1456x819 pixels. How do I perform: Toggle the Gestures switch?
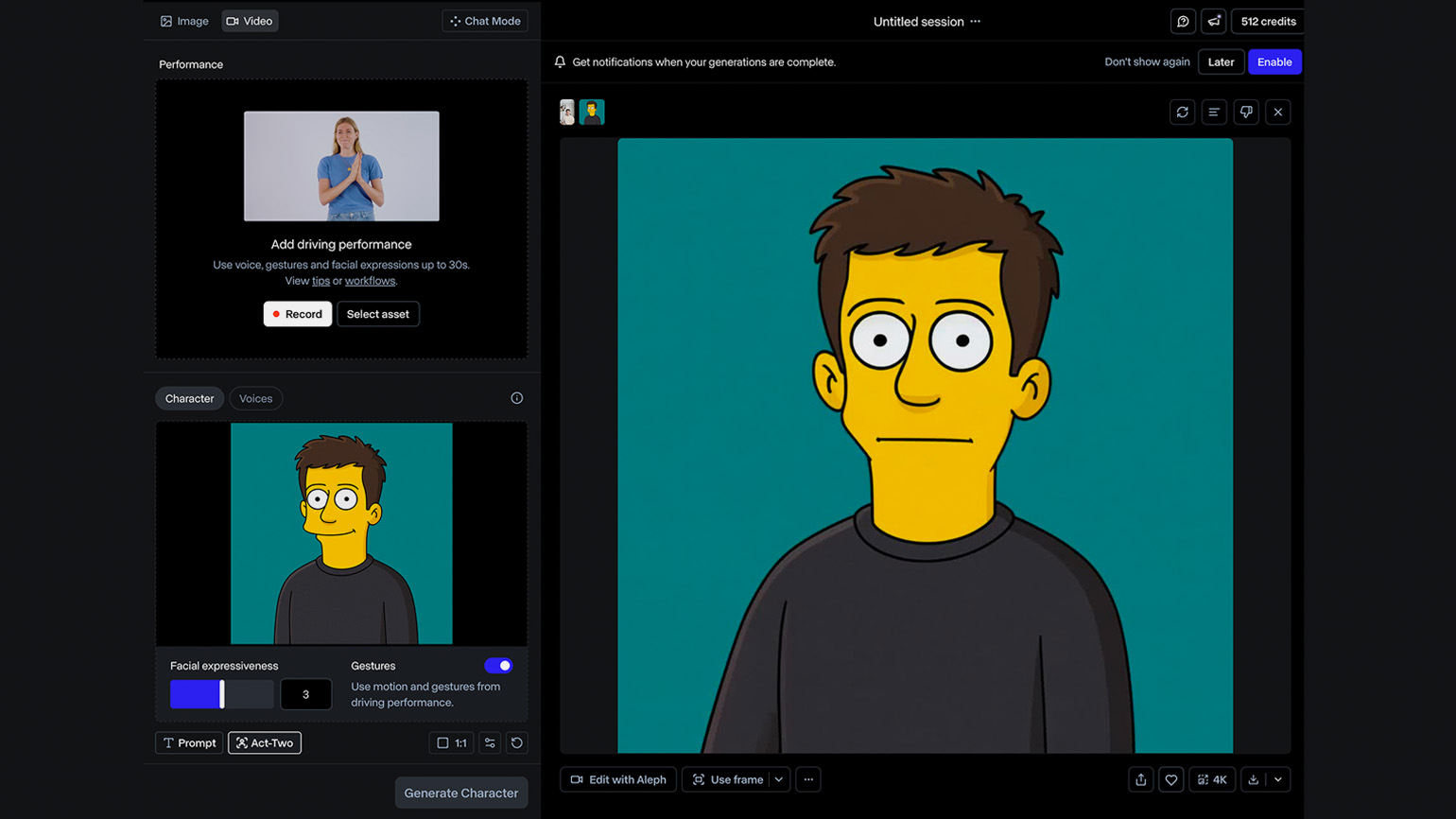[498, 666]
